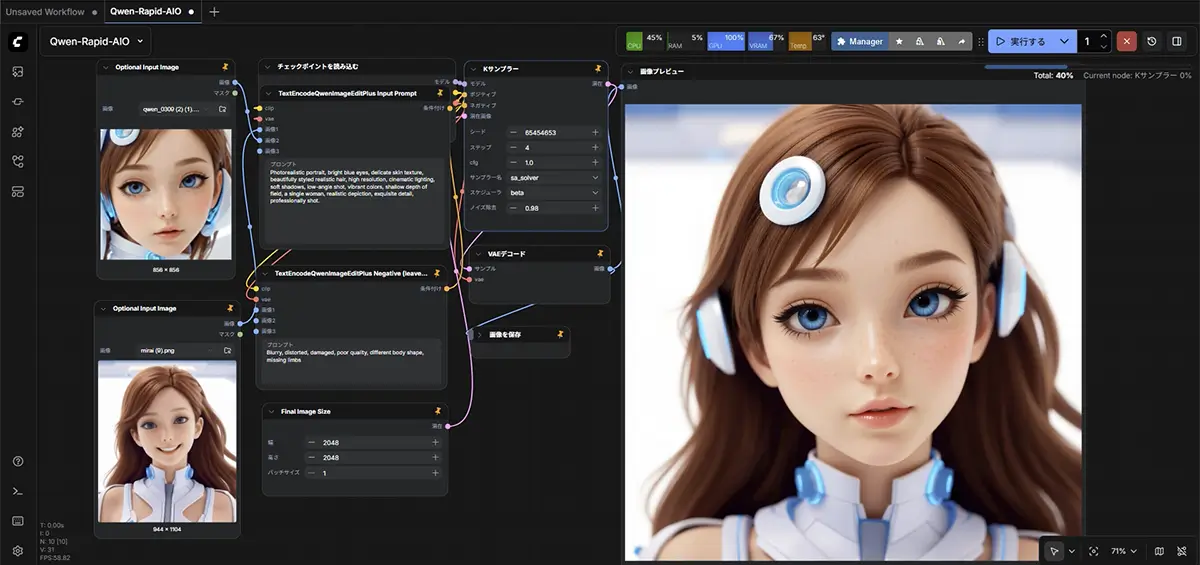Open the keyboard shortcuts icon in the sidebar
The width and height of the screenshot is (1200, 565).
click(x=17, y=521)
